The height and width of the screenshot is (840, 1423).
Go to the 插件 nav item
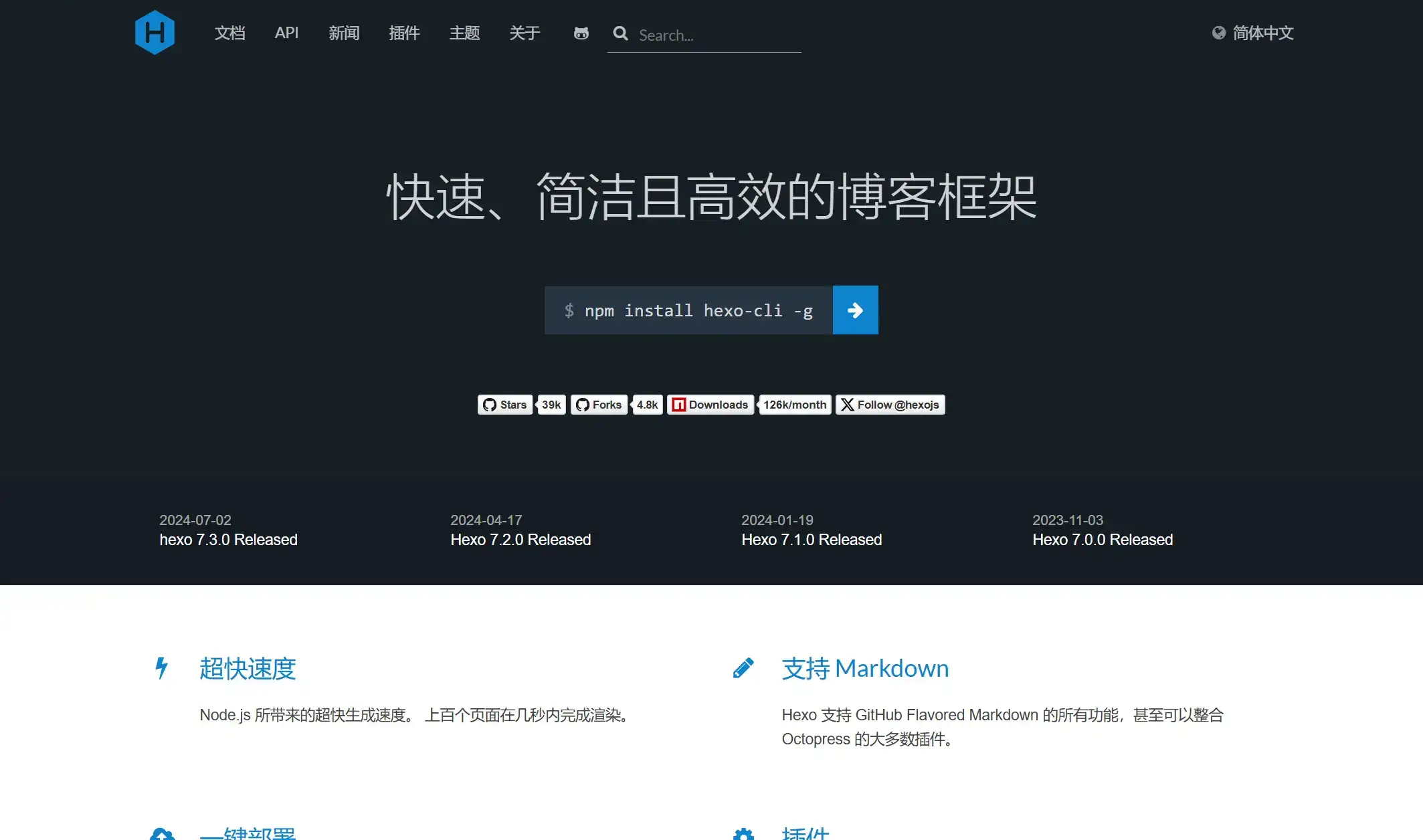point(404,33)
